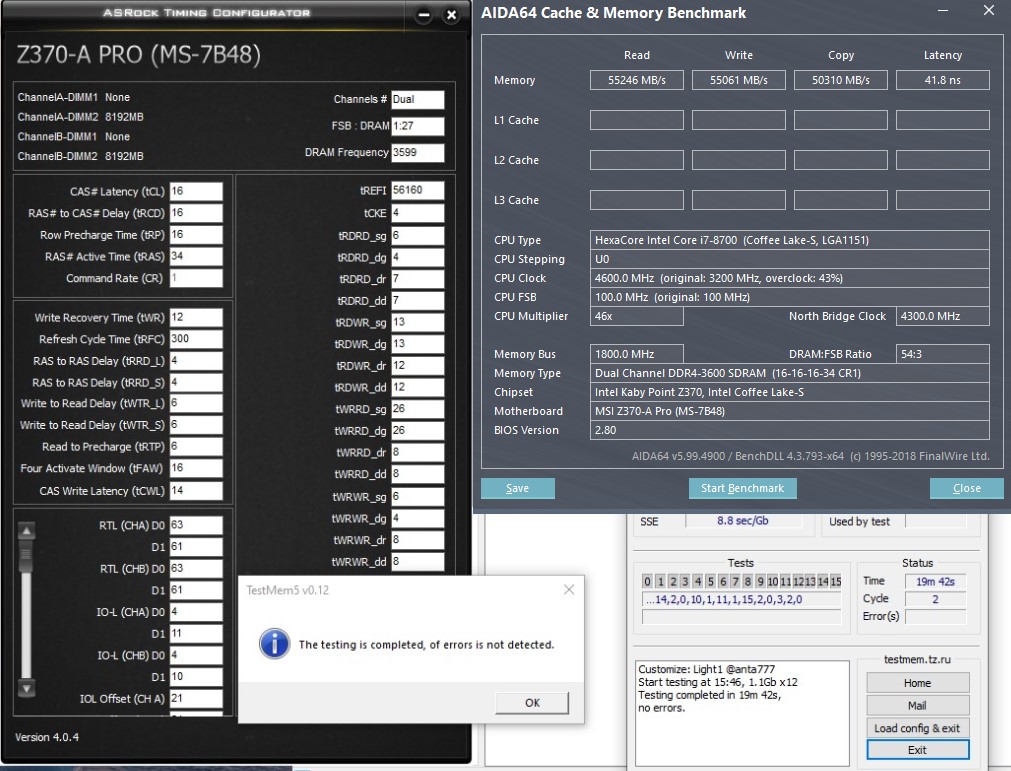Select the RAS# Active Time (tRAS) field

tap(196, 257)
